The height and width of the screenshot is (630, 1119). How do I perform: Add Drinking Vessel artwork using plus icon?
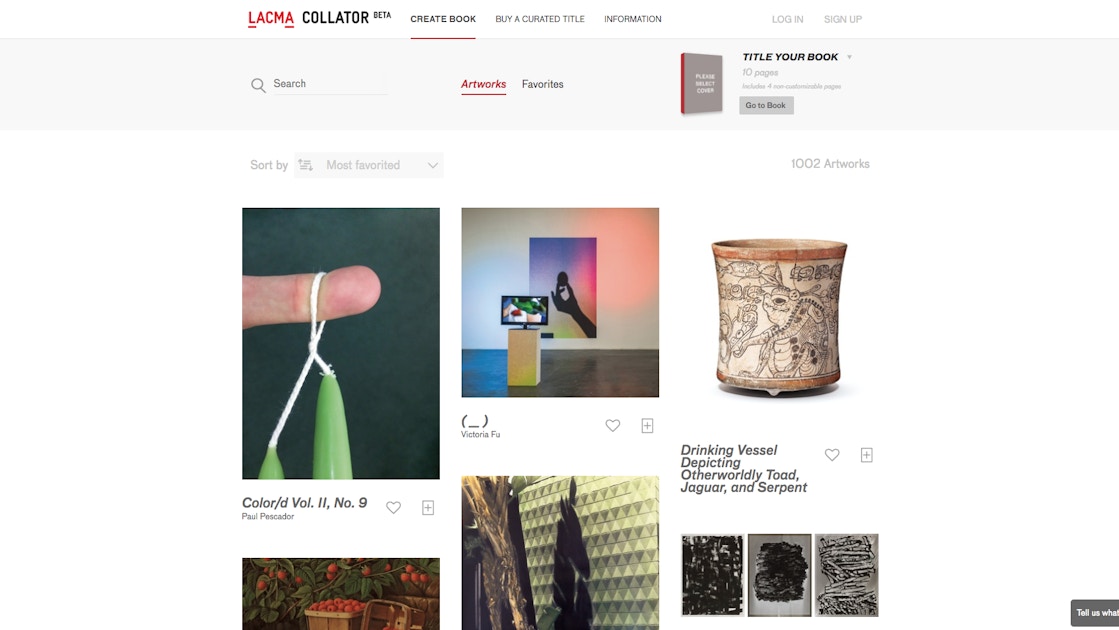(866, 454)
